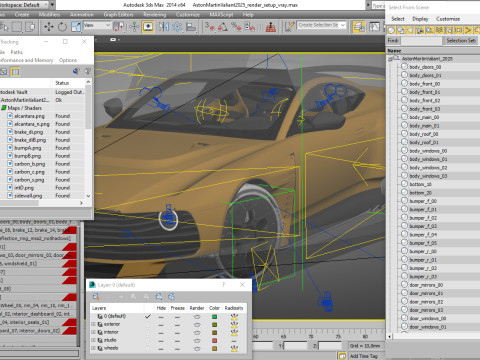Toggle Display Space Warps filter in Select From Scene
The image size is (480, 360).
pos(439,31)
